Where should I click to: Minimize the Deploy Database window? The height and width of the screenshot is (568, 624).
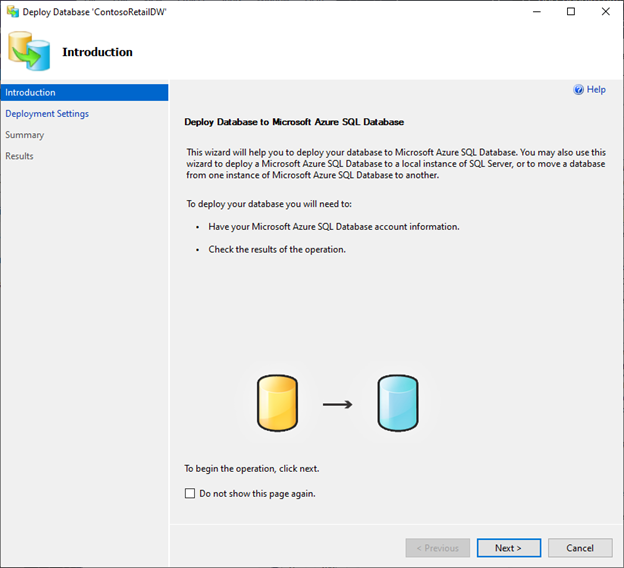(536, 12)
